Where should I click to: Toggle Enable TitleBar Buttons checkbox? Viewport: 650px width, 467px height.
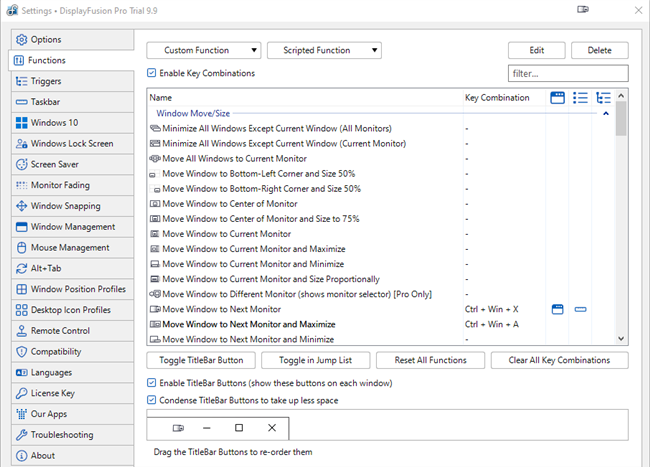pos(152,383)
